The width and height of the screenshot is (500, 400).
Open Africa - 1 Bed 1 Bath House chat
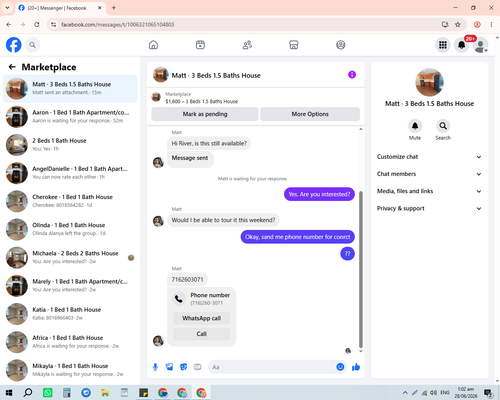point(70,342)
